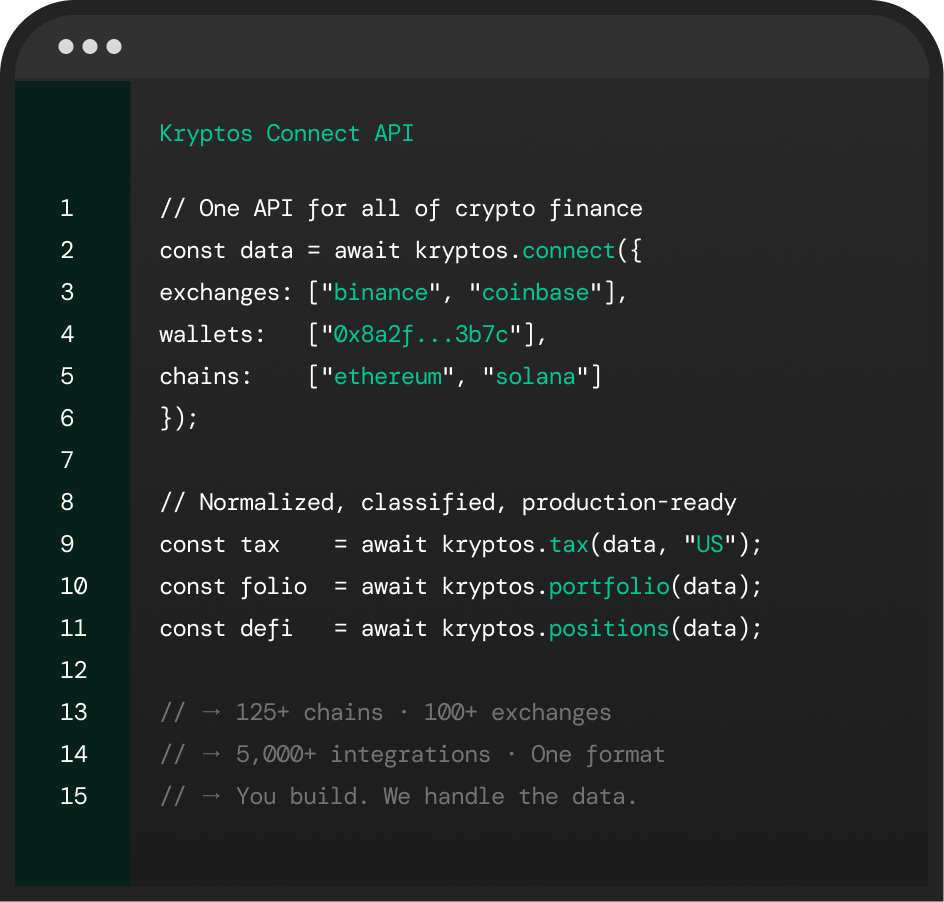This screenshot has height=902, width=944.
Task: Click line number 12 in gutter
Action: click(73, 670)
